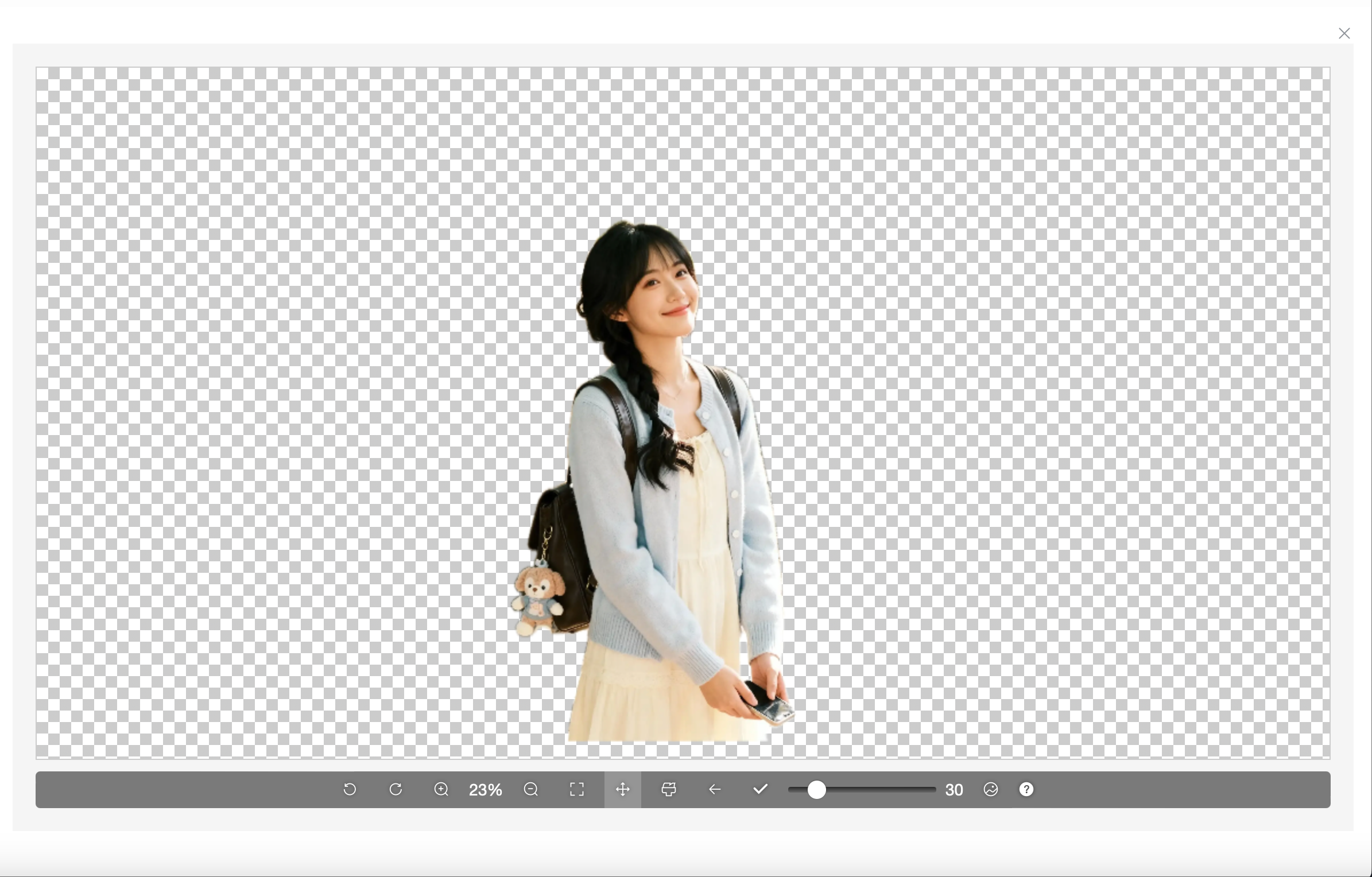The width and height of the screenshot is (1372, 877).
Task: Close the image editing dialog
Action: (1344, 33)
